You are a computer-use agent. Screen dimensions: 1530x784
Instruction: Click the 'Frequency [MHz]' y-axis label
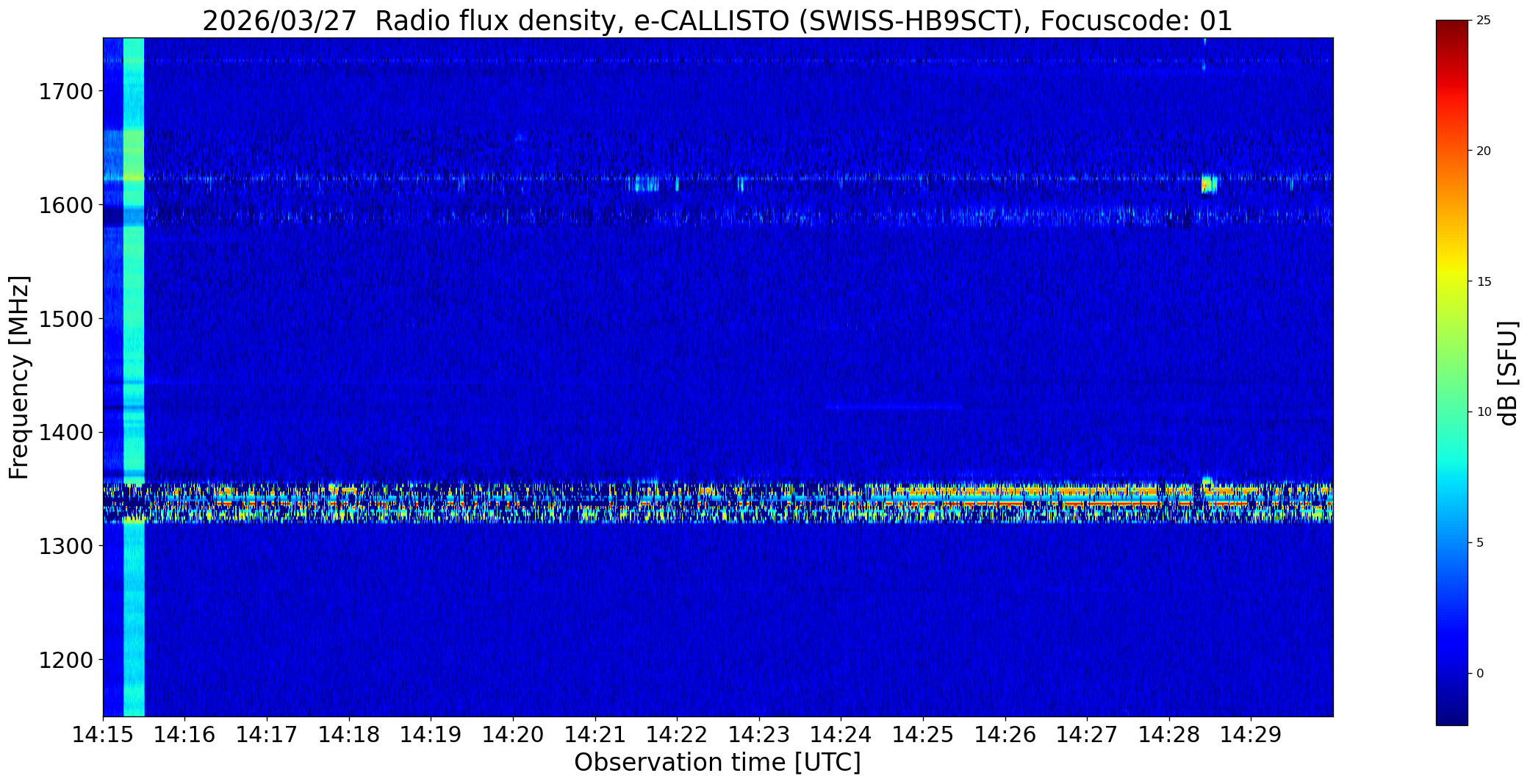20,377
